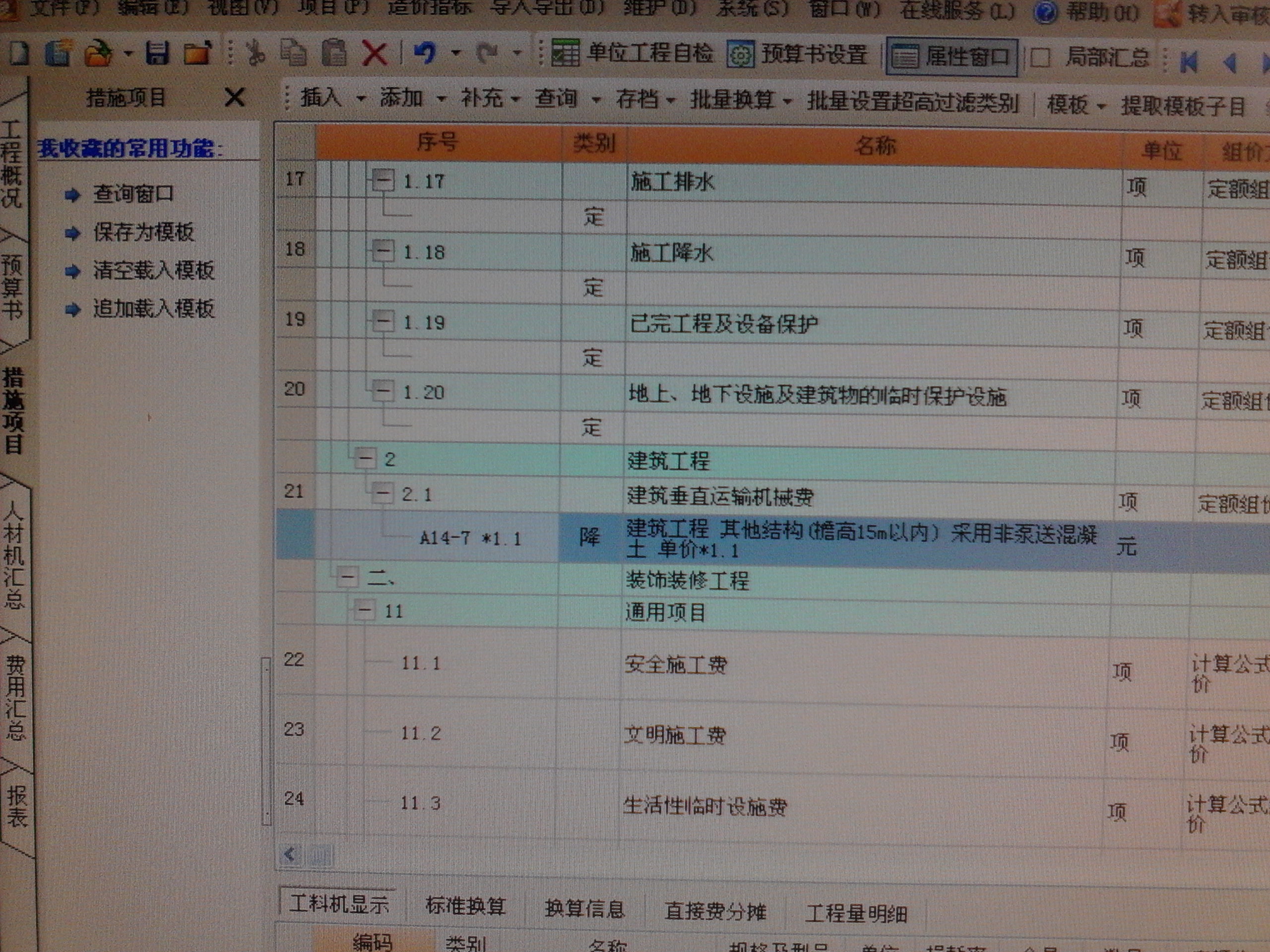Collapse row 1.17 施工排水
This screenshot has width=1270, height=952.
coord(383,181)
